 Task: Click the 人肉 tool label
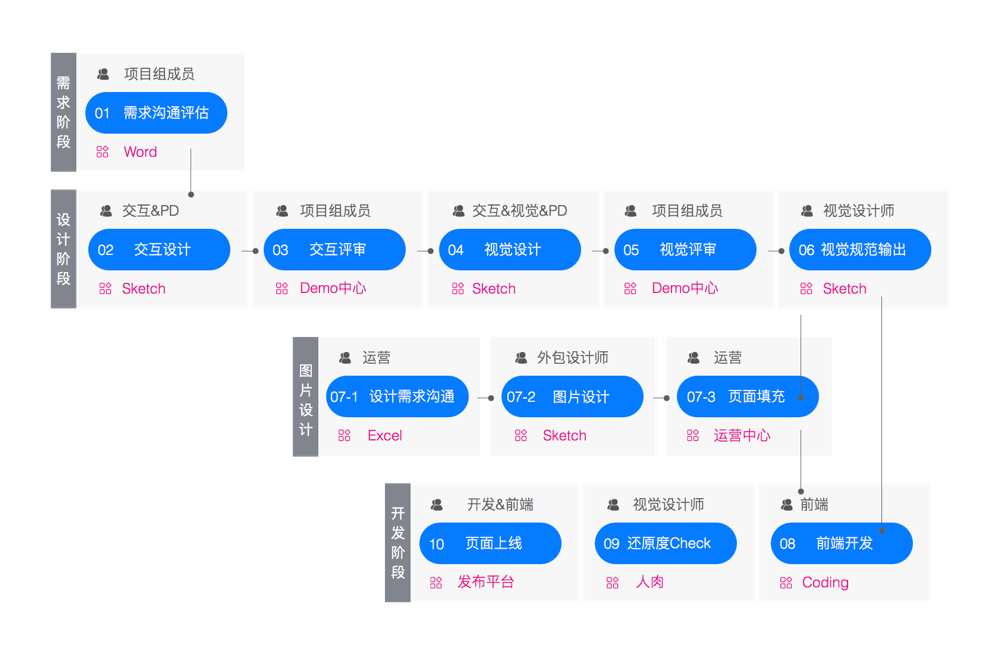[x=650, y=582]
